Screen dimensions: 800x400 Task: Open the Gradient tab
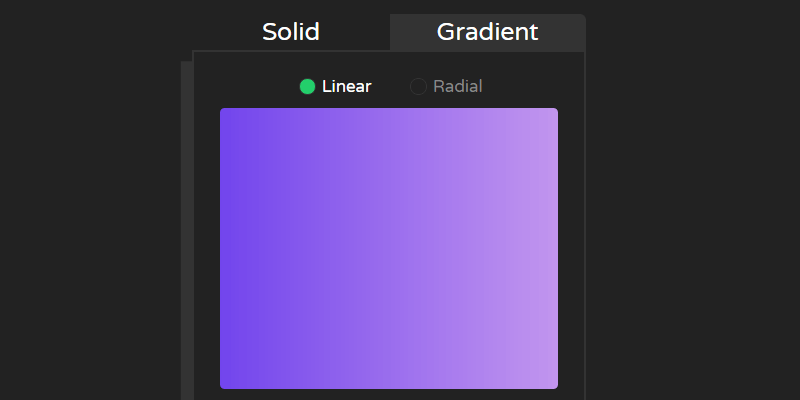tap(487, 32)
